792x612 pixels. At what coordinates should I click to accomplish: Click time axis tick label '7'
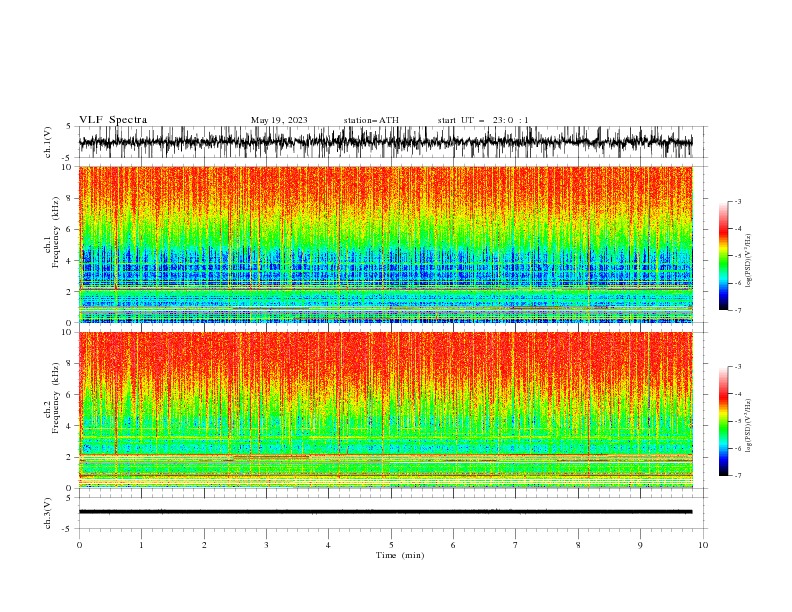click(516, 545)
